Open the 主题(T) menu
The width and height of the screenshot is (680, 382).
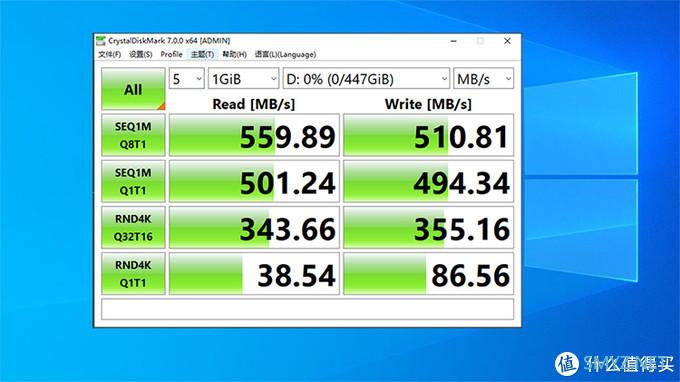tap(203, 54)
